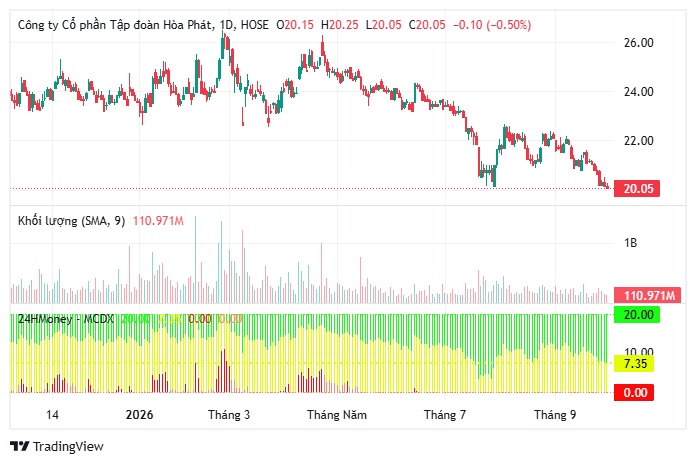Screen dimensions: 696x464
Task: Click the Tháng 3 label on time axis
Action: (229, 415)
